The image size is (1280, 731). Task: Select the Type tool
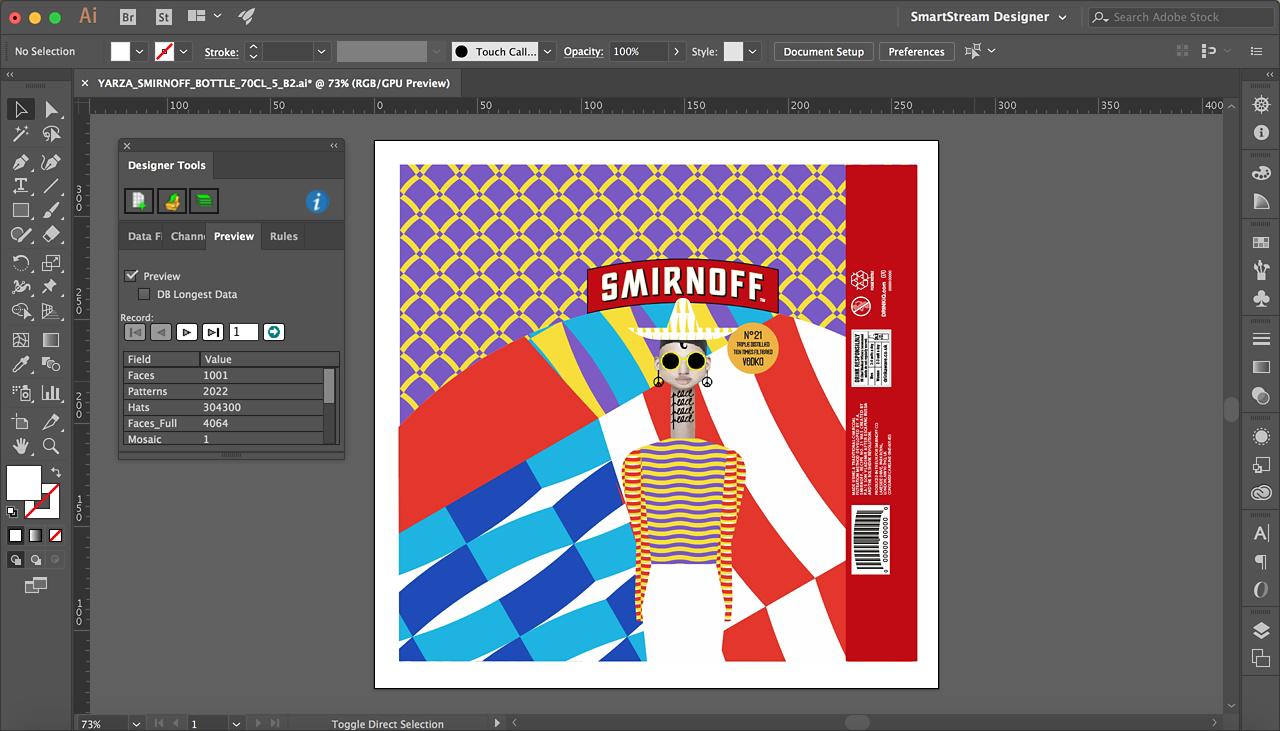pyautogui.click(x=20, y=186)
